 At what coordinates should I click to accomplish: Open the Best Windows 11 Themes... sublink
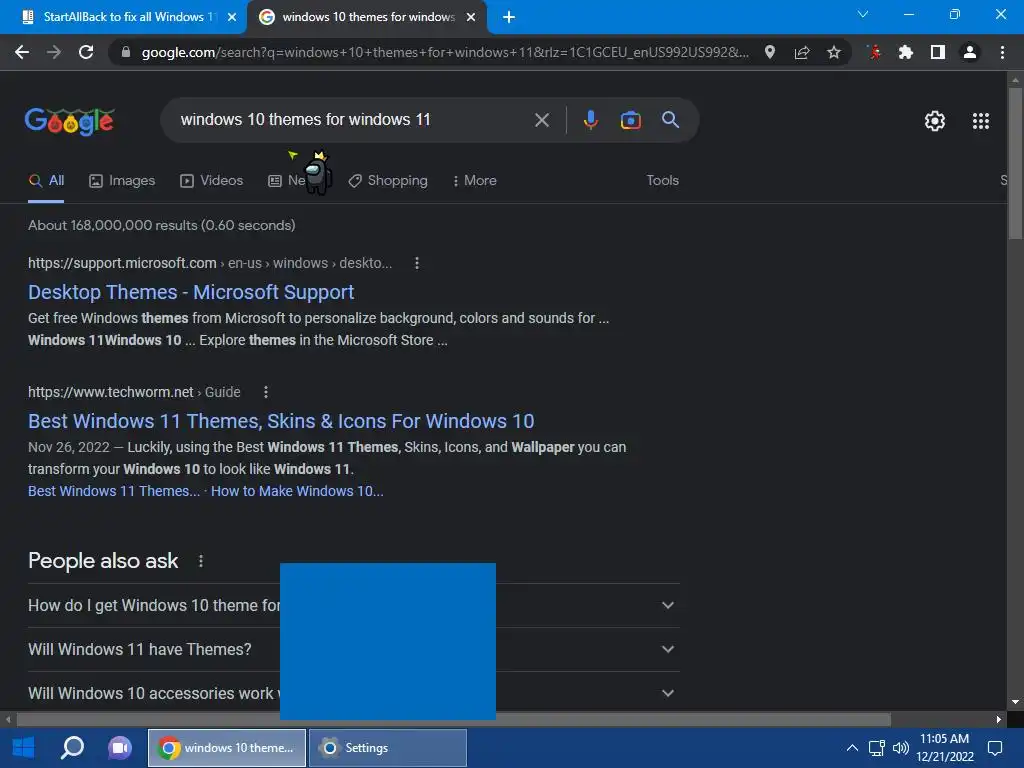pos(114,491)
